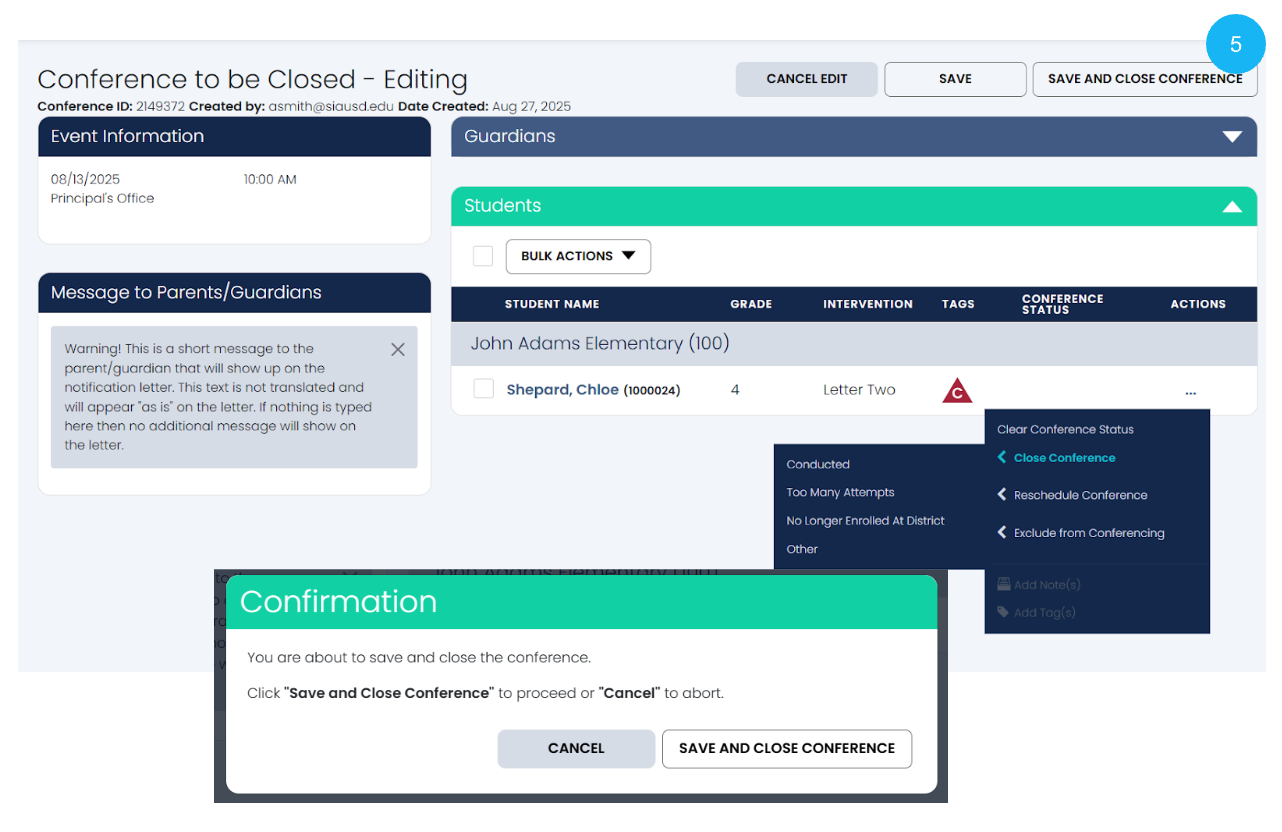Check the box beside Shepard, Chloe
Viewport: 1282px width, 832px height.
483,389
